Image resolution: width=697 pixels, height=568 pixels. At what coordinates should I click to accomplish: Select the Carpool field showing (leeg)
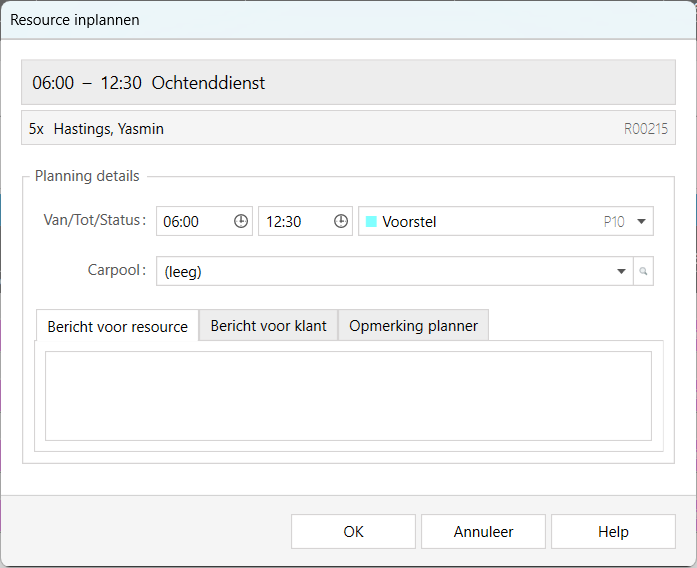(x=385, y=271)
